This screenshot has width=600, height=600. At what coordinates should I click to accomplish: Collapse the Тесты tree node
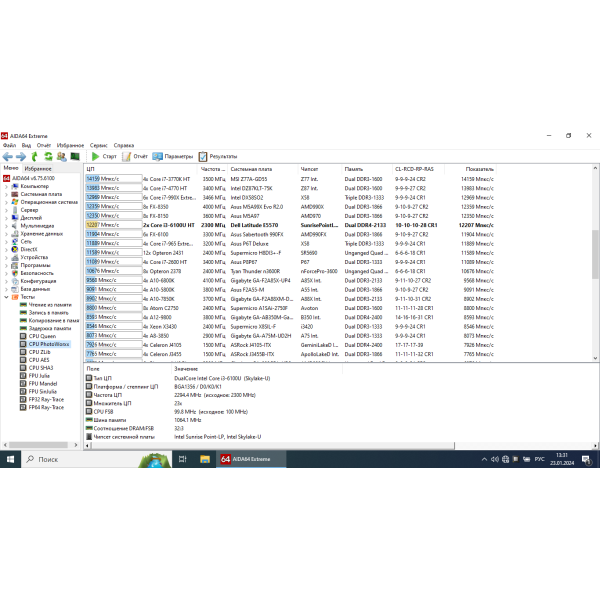click(6, 297)
